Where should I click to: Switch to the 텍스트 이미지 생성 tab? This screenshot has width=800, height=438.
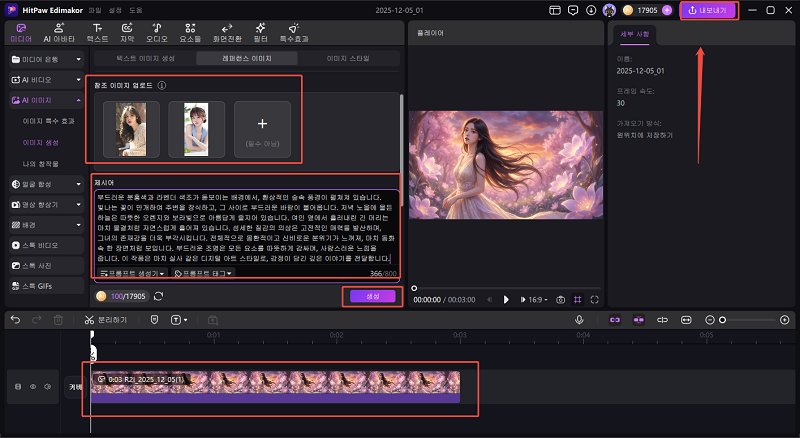click(145, 58)
